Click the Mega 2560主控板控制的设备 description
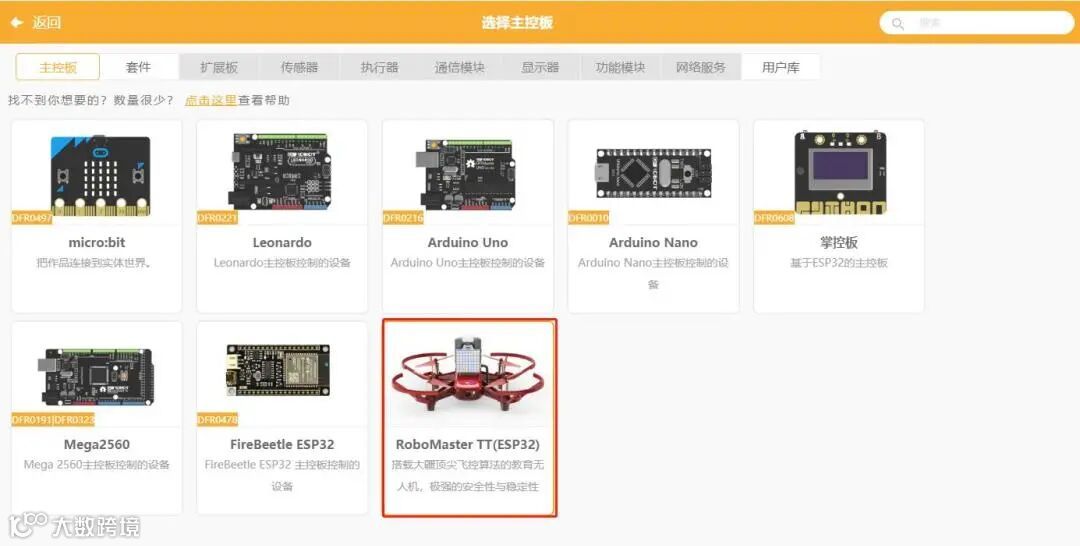 96,465
